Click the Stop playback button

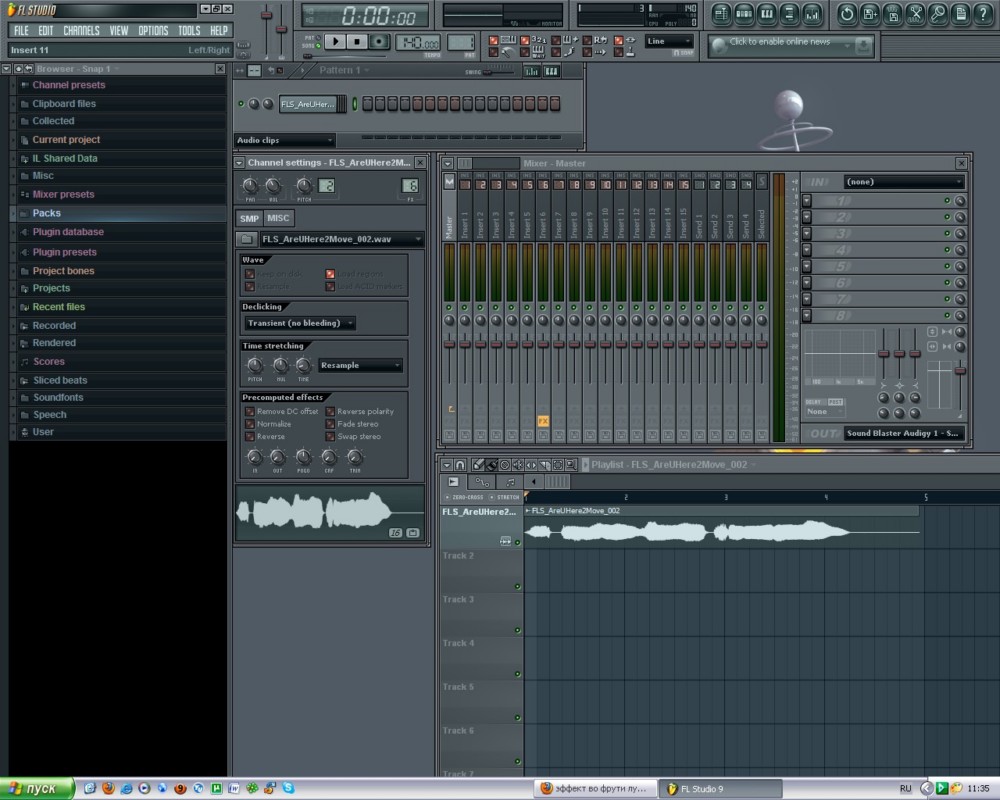(x=358, y=41)
